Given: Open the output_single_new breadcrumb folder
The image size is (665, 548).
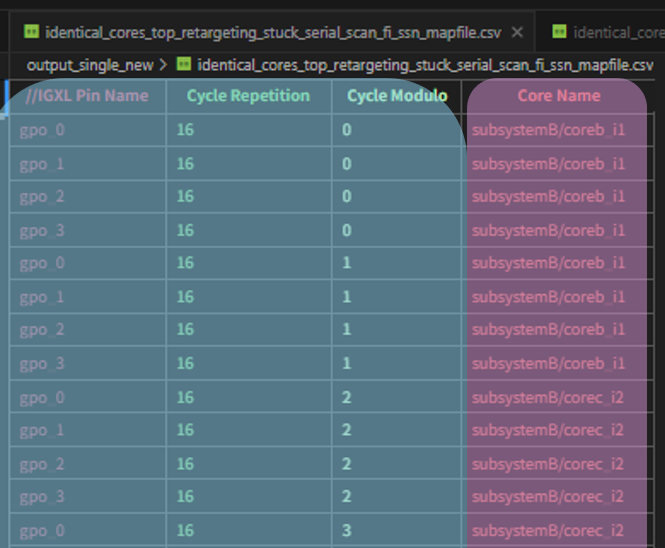Looking at the screenshot, I should pos(90,65).
